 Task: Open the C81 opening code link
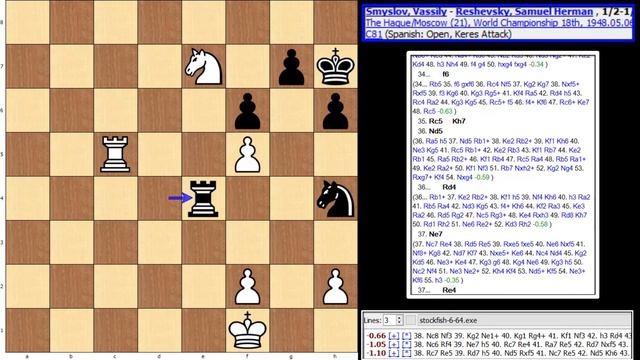coord(373,34)
